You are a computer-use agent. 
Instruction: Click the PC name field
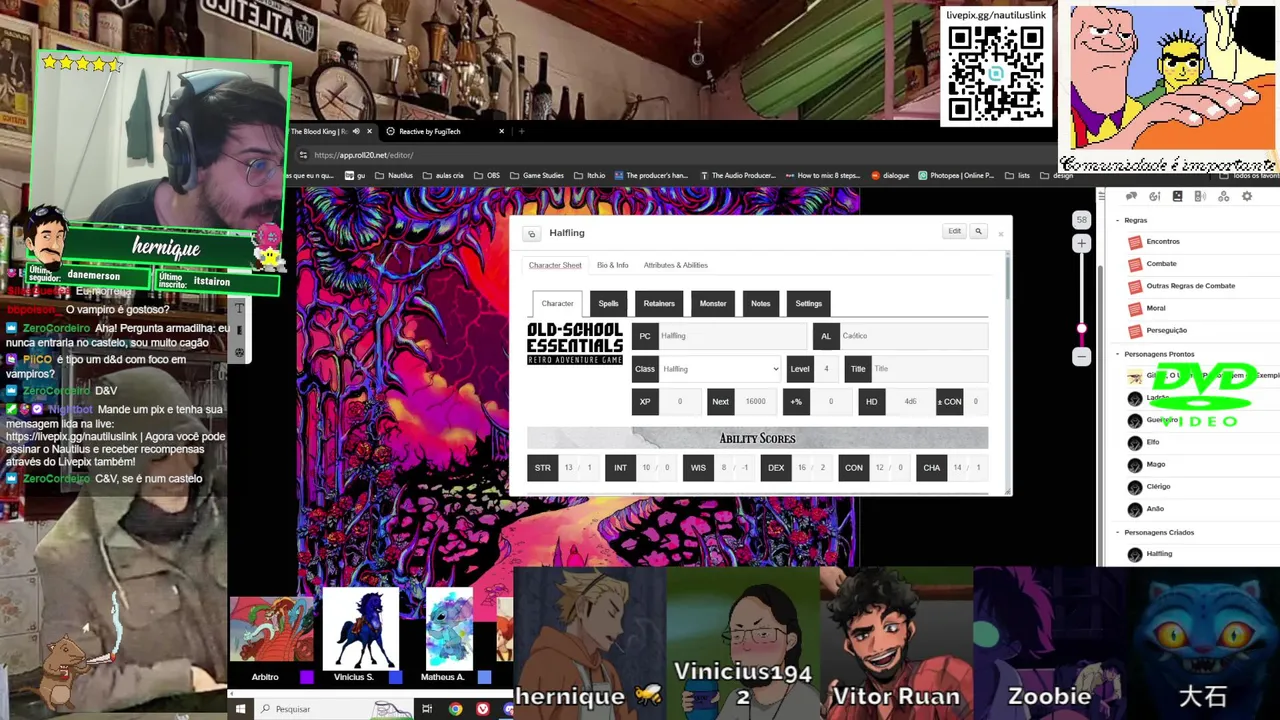pyautogui.click(x=732, y=336)
